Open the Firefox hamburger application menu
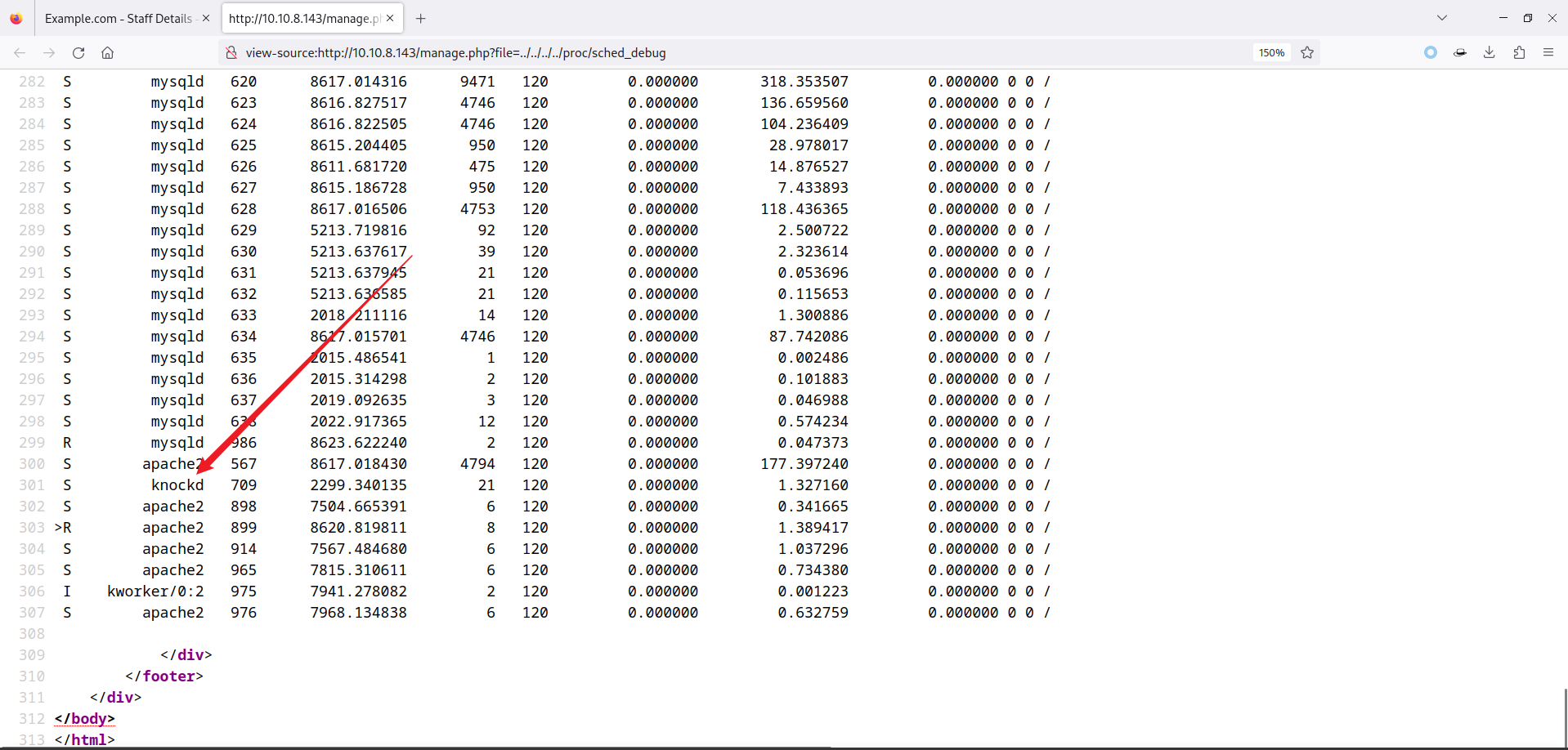 tap(1548, 53)
